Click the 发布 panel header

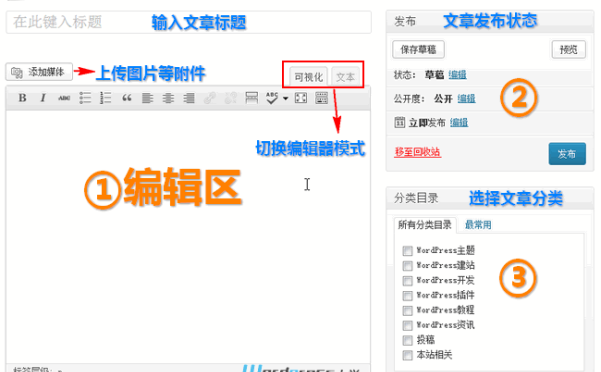tap(490, 22)
